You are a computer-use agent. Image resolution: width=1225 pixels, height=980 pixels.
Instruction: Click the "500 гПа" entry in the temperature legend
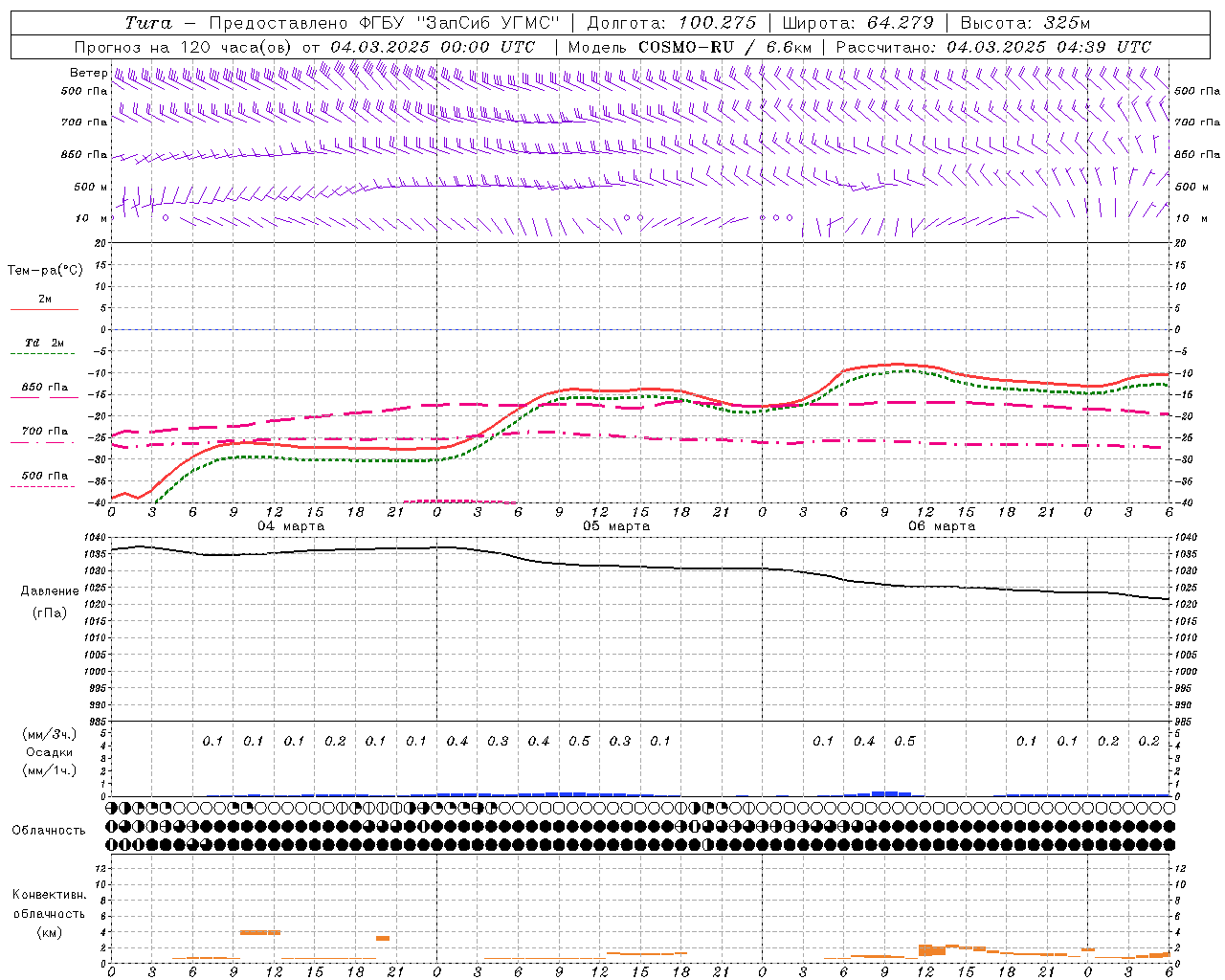[45, 476]
